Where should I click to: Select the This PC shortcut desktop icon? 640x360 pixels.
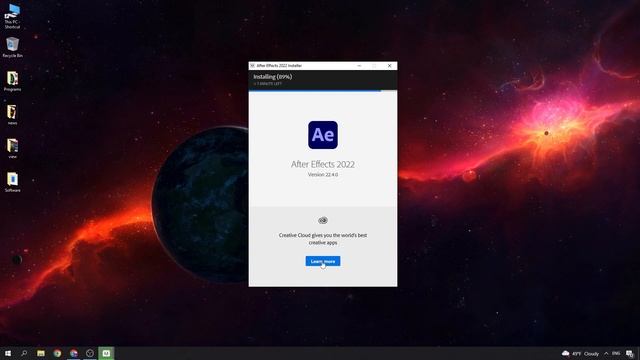(x=12, y=16)
